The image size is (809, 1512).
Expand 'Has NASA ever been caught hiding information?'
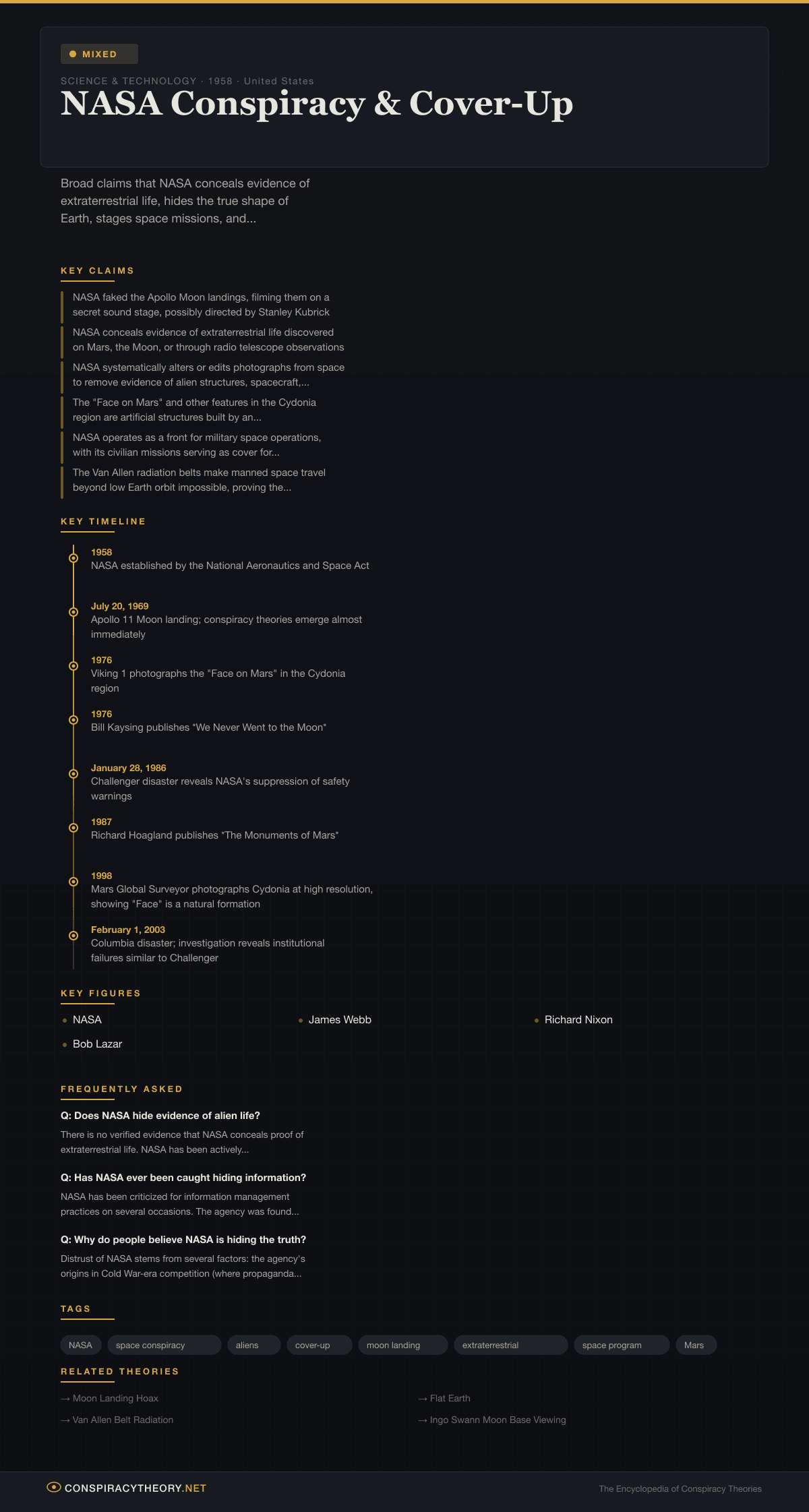[183, 1178]
